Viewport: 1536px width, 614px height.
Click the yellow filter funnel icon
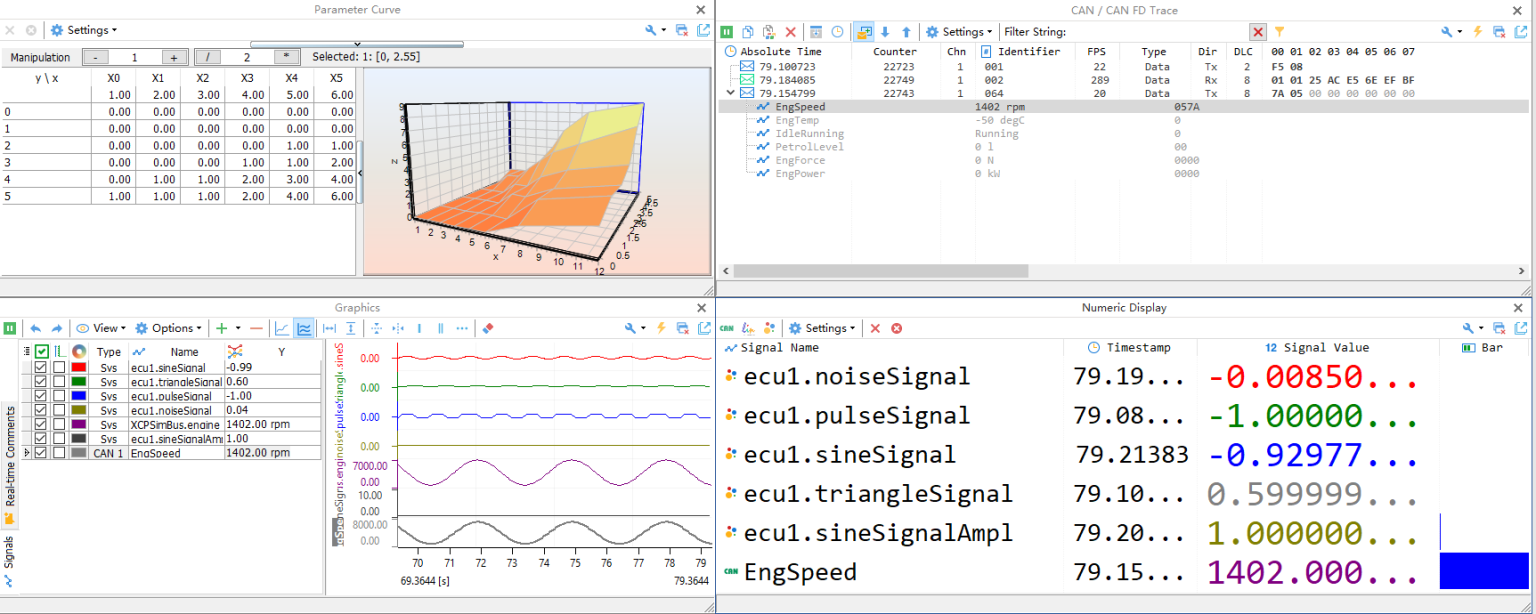coord(1279,32)
